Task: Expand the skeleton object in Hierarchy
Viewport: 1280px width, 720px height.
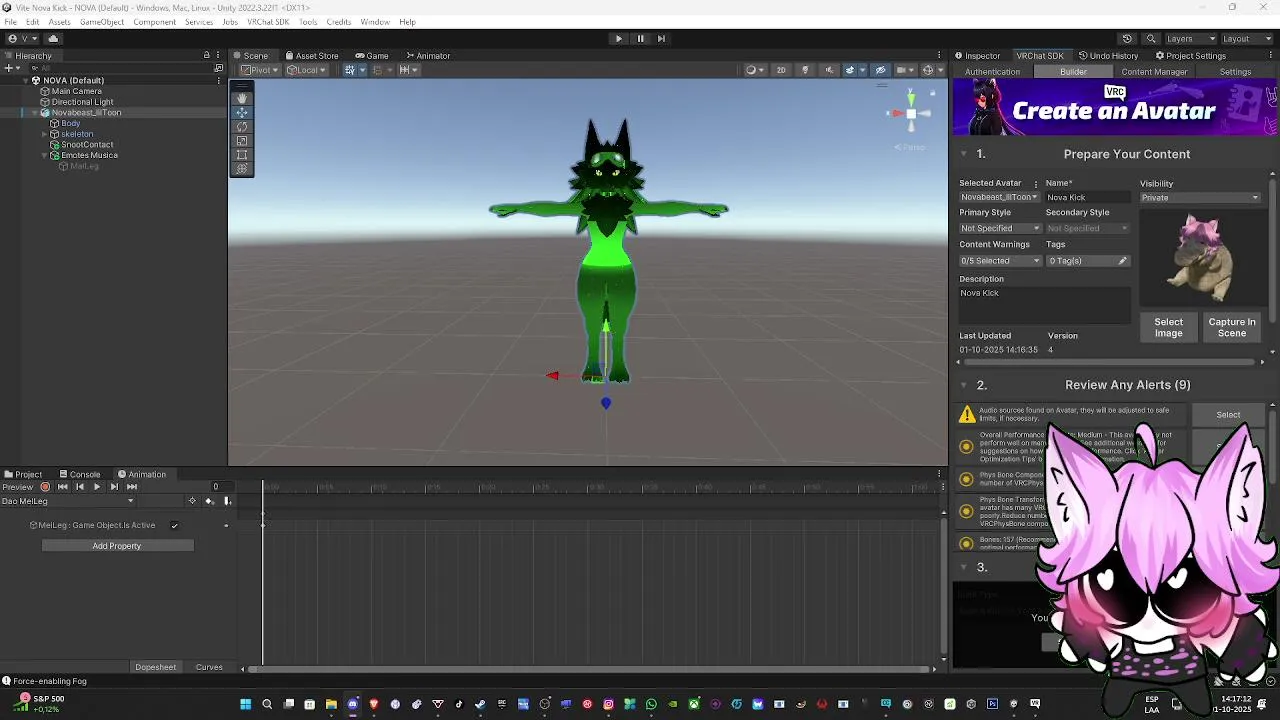Action: point(45,134)
